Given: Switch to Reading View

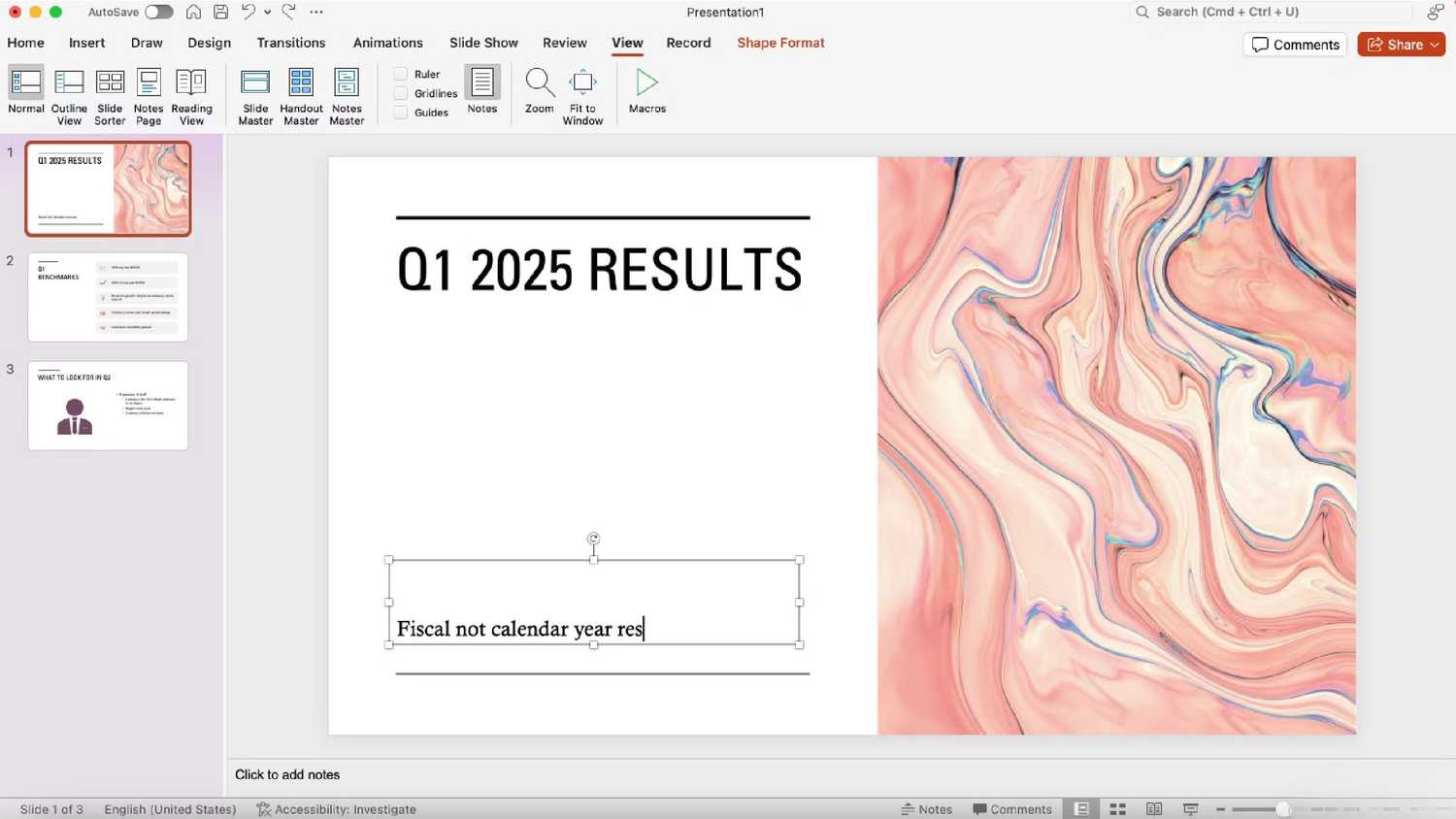Looking at the screenshot, I should pyautogui.click(x=190, y=94).
